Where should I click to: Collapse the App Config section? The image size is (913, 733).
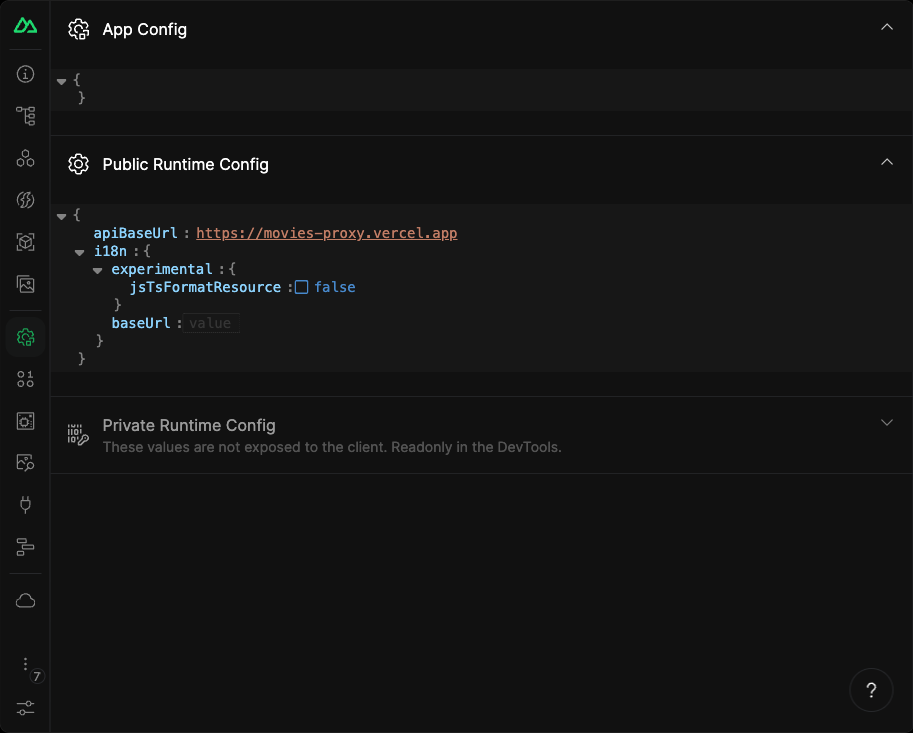886,28
